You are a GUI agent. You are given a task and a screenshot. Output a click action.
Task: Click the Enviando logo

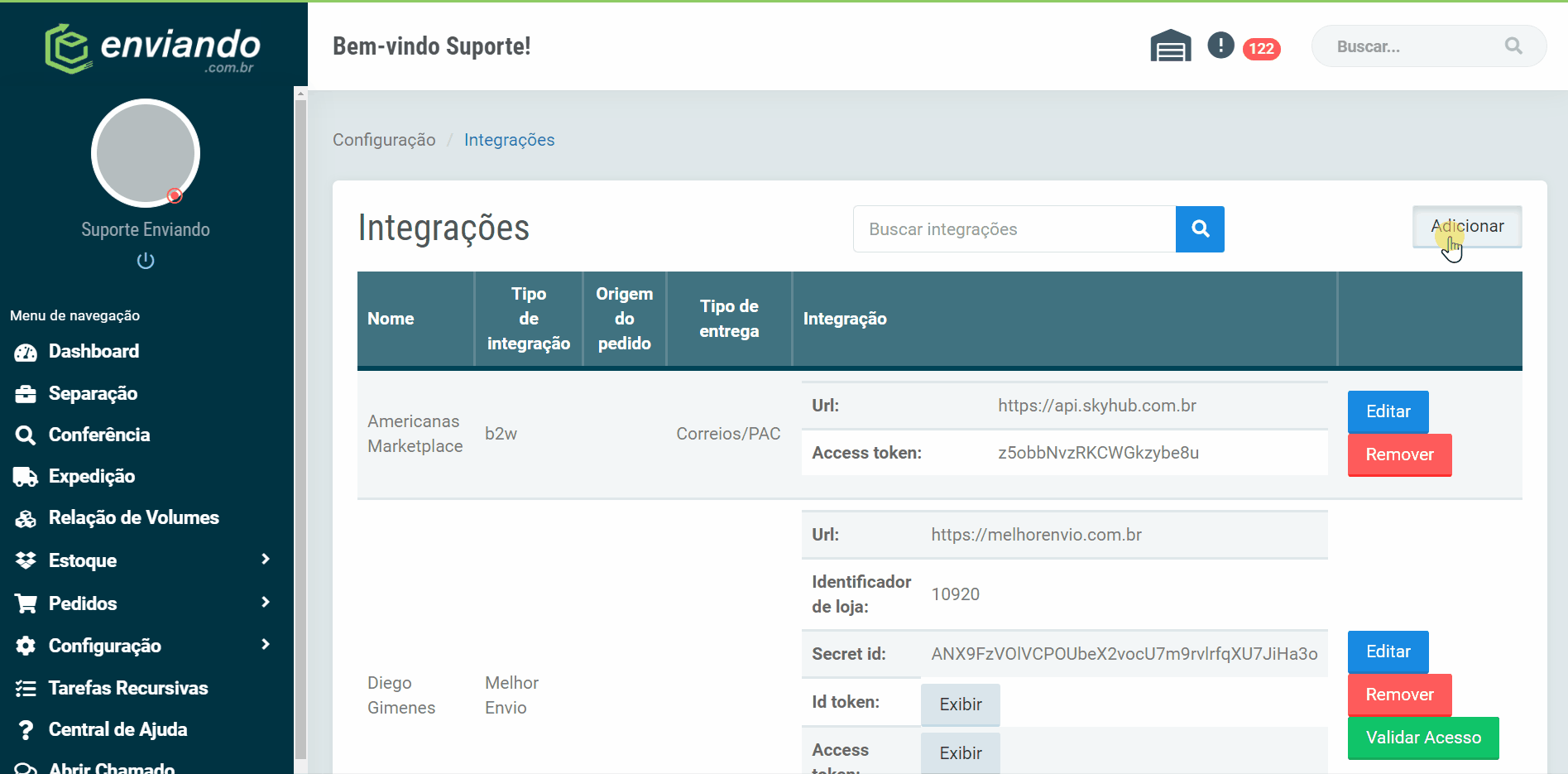click(x=152, y=49)
